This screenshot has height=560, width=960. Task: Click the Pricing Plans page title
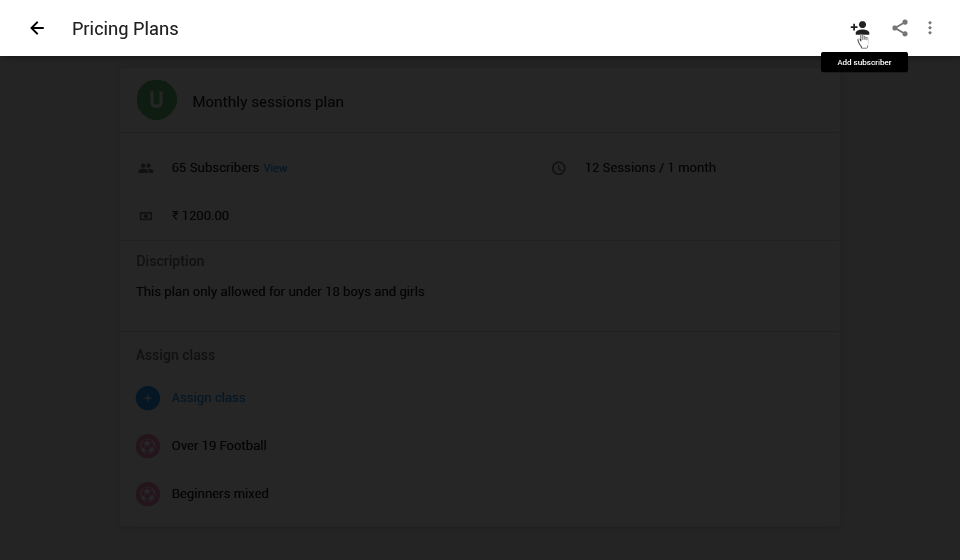[x=125, y=28]
